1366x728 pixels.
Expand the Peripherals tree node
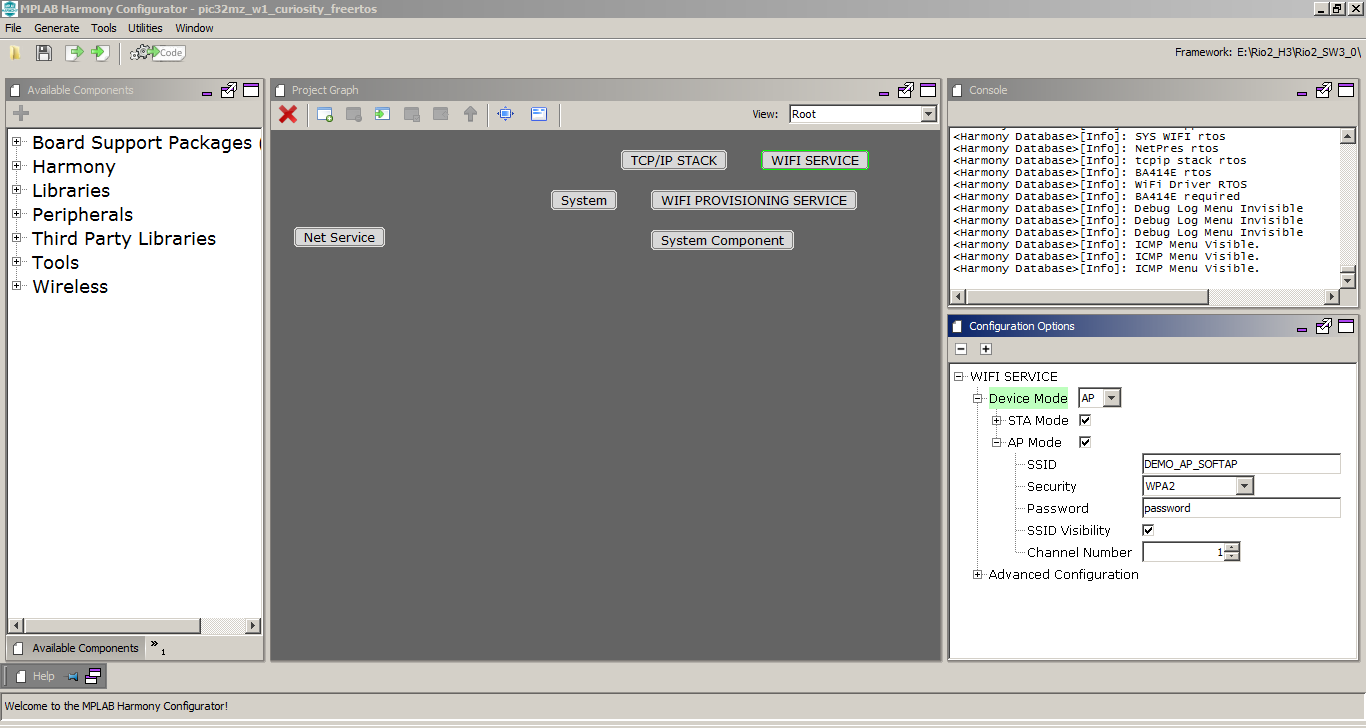coord(17,214)
